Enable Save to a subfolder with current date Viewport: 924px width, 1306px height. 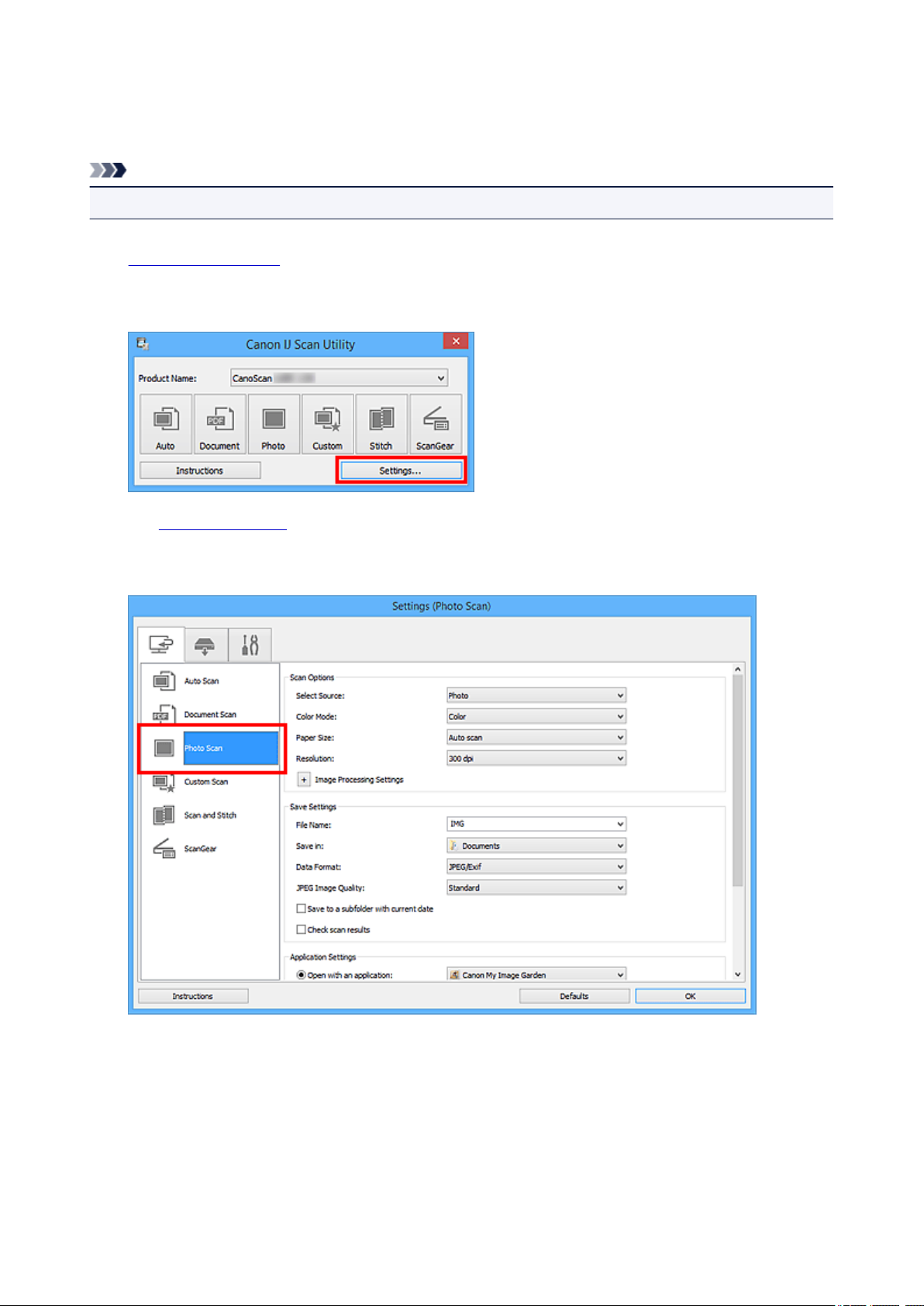(302, 908)
